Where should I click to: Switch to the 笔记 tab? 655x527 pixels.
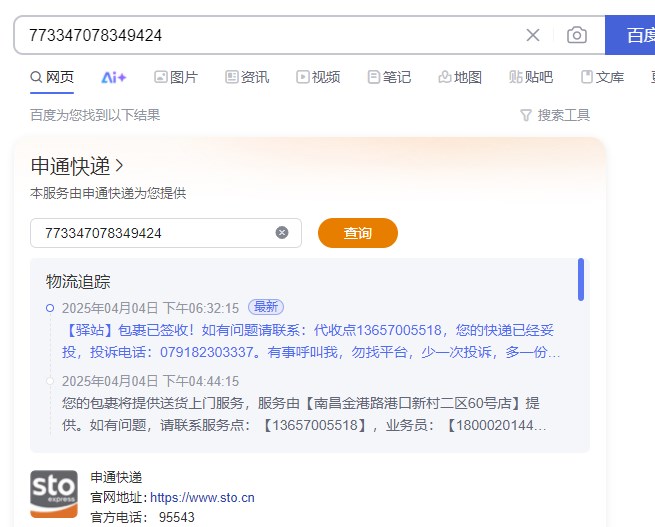(389, 77)
